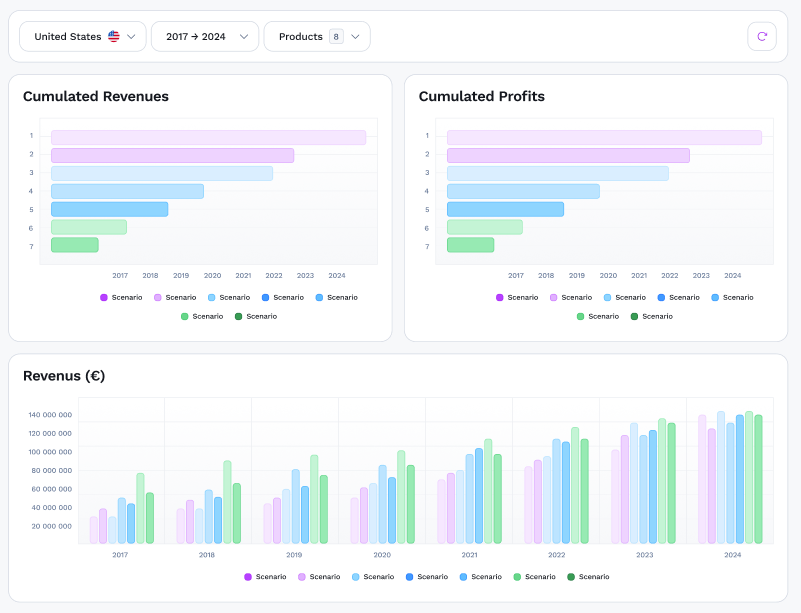Screen dimensions: 801x613
Task: Toggle dark green Scenario legend in Cumulated Profits
Action: click(x=652, y=316)
